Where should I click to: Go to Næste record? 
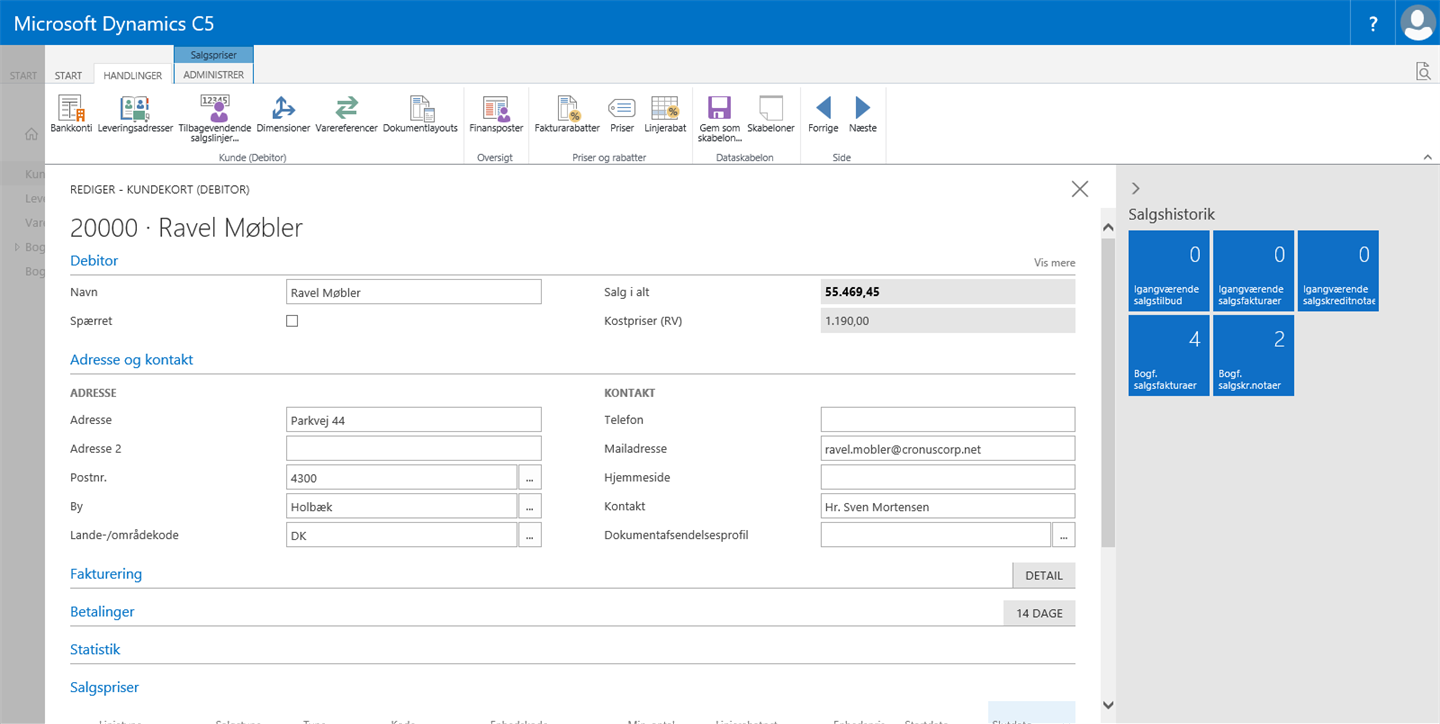pyautogui.click(x=863, y=115)
